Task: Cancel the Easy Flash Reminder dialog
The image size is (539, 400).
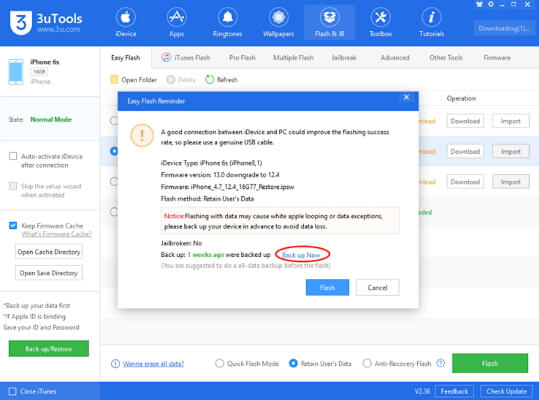Action: pos(377,287)
